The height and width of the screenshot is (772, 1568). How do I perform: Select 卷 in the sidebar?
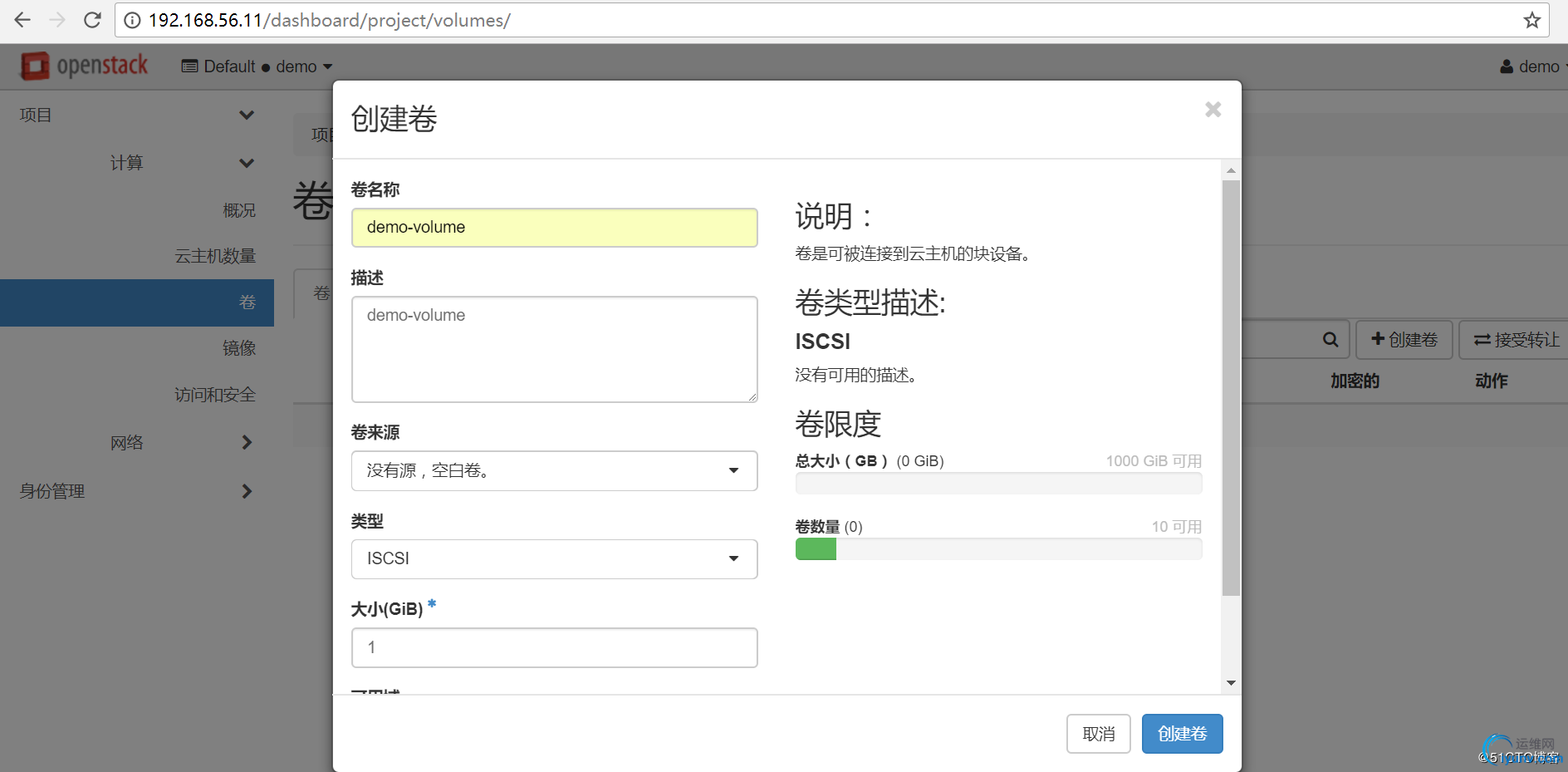(137, 302)
